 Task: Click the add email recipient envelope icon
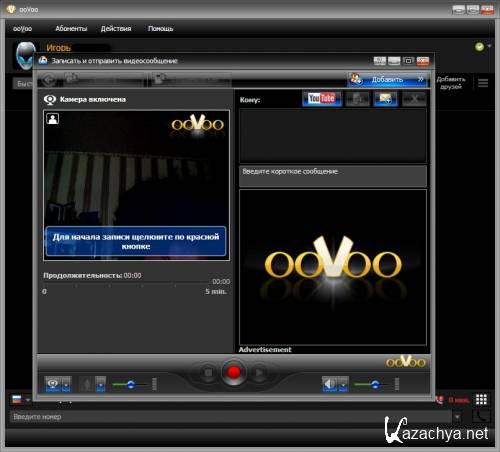pos(386,99)
